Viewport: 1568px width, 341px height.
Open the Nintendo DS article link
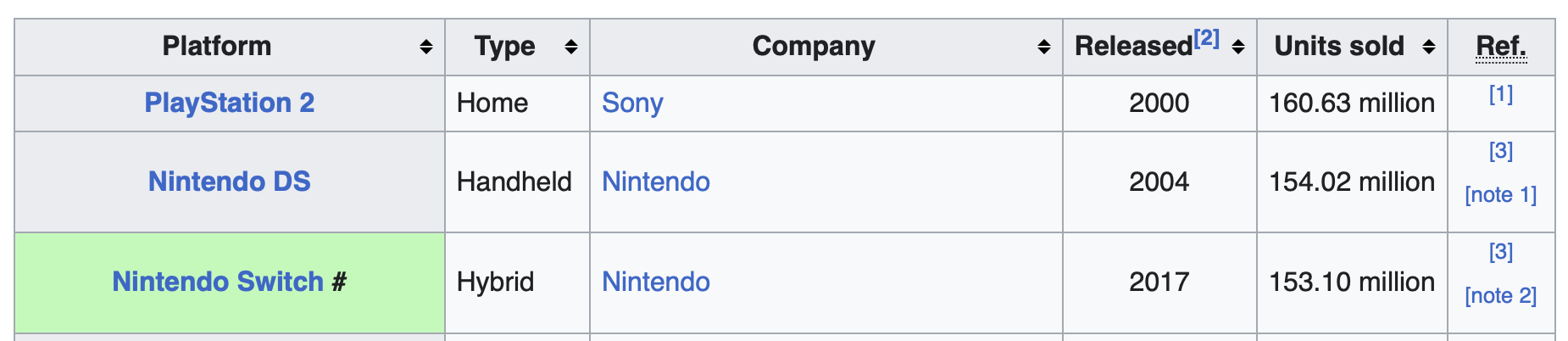(230, 182)
